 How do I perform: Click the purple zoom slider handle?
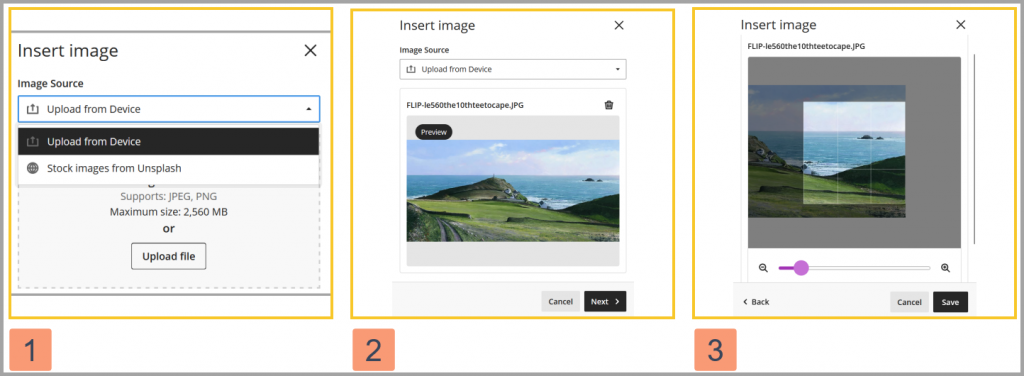click(x=801, y=268)
